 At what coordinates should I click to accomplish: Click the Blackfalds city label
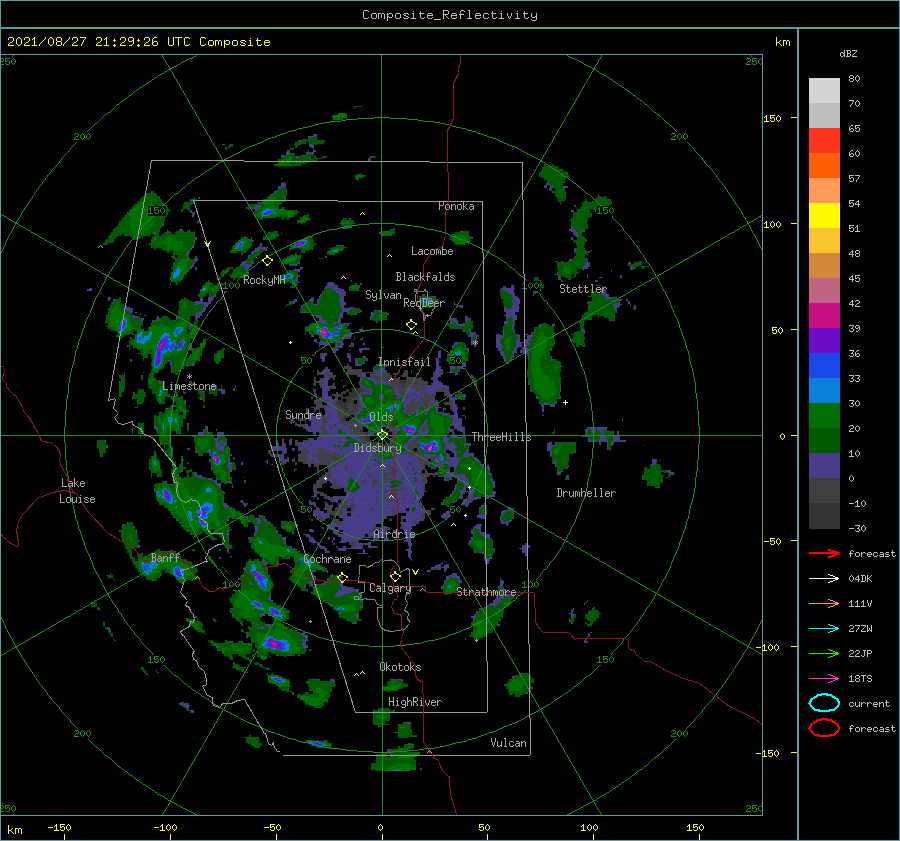pyautogui.click(x=425, y=277)
